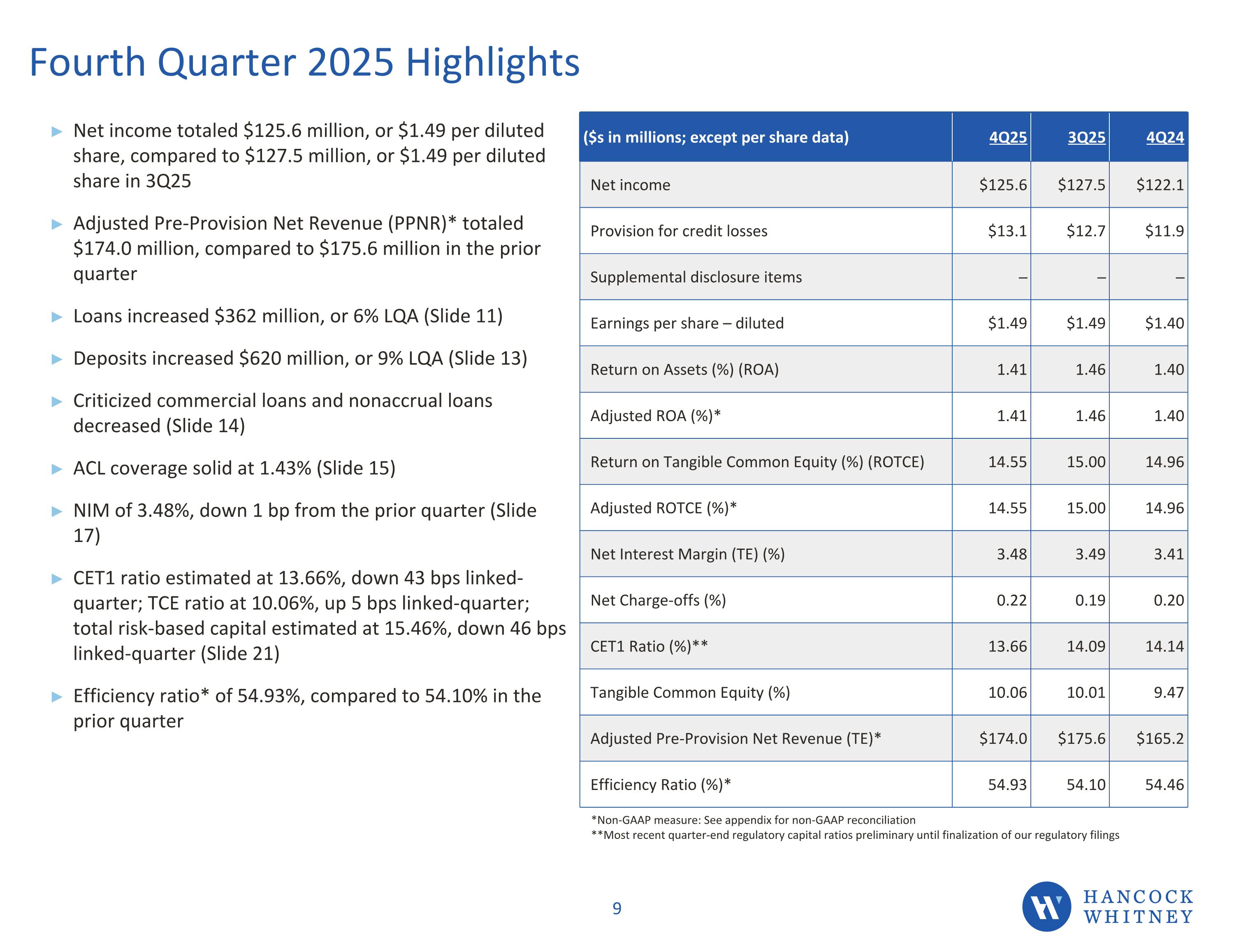Click the Net income row label
This screenshot has height=952, width=1234.
(630, 185)
